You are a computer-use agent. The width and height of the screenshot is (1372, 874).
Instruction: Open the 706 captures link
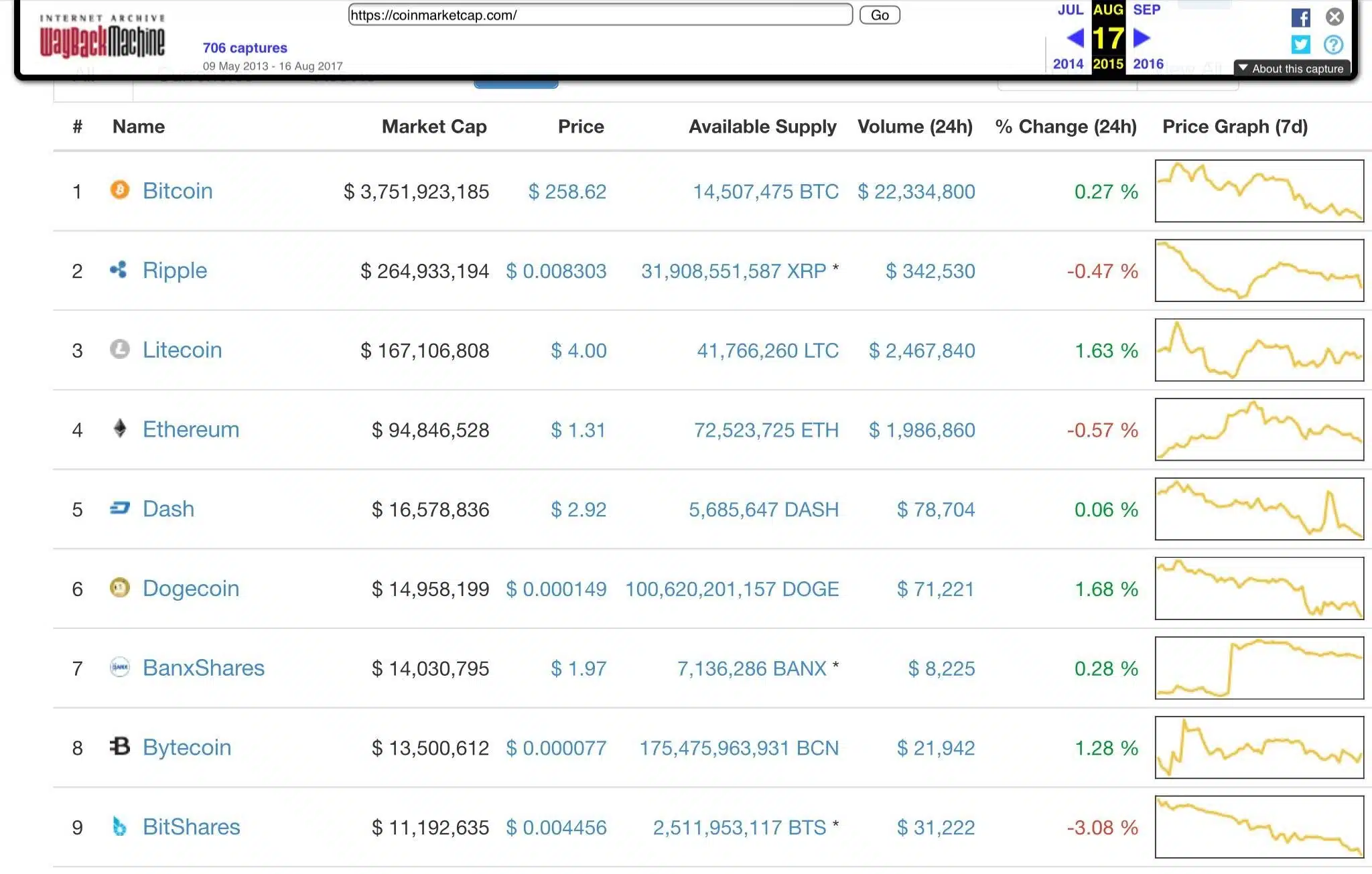coord(245,48)
